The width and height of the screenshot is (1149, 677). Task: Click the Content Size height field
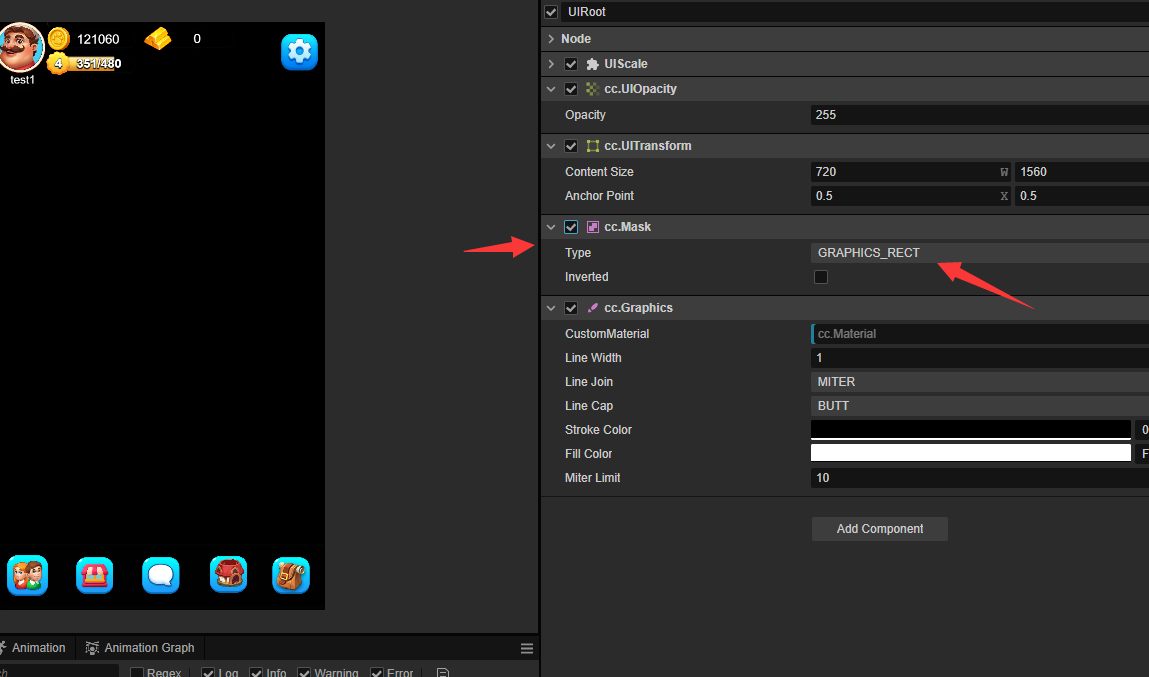(1082, 172)
